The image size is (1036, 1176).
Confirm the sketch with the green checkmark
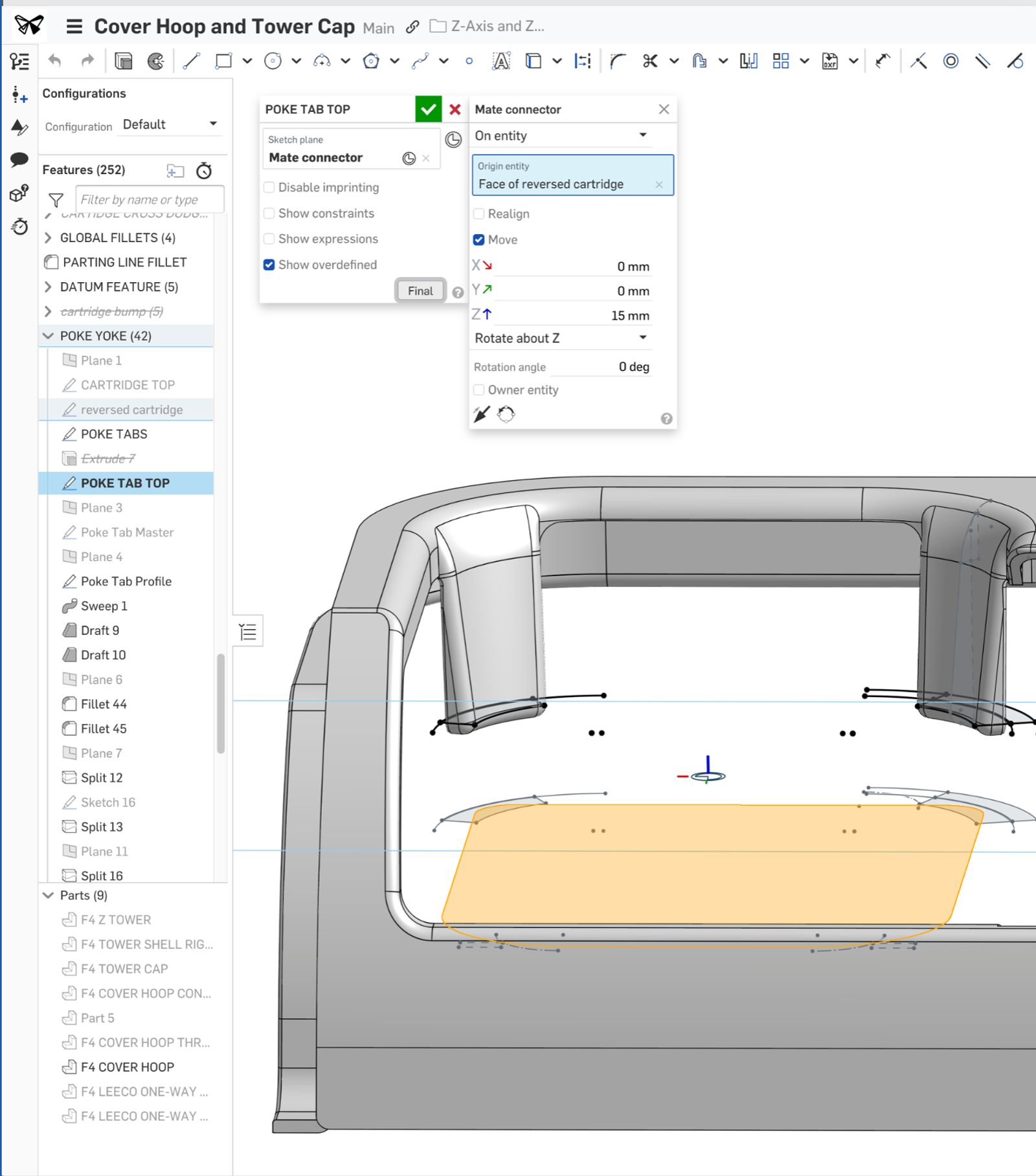pos(427,109)
